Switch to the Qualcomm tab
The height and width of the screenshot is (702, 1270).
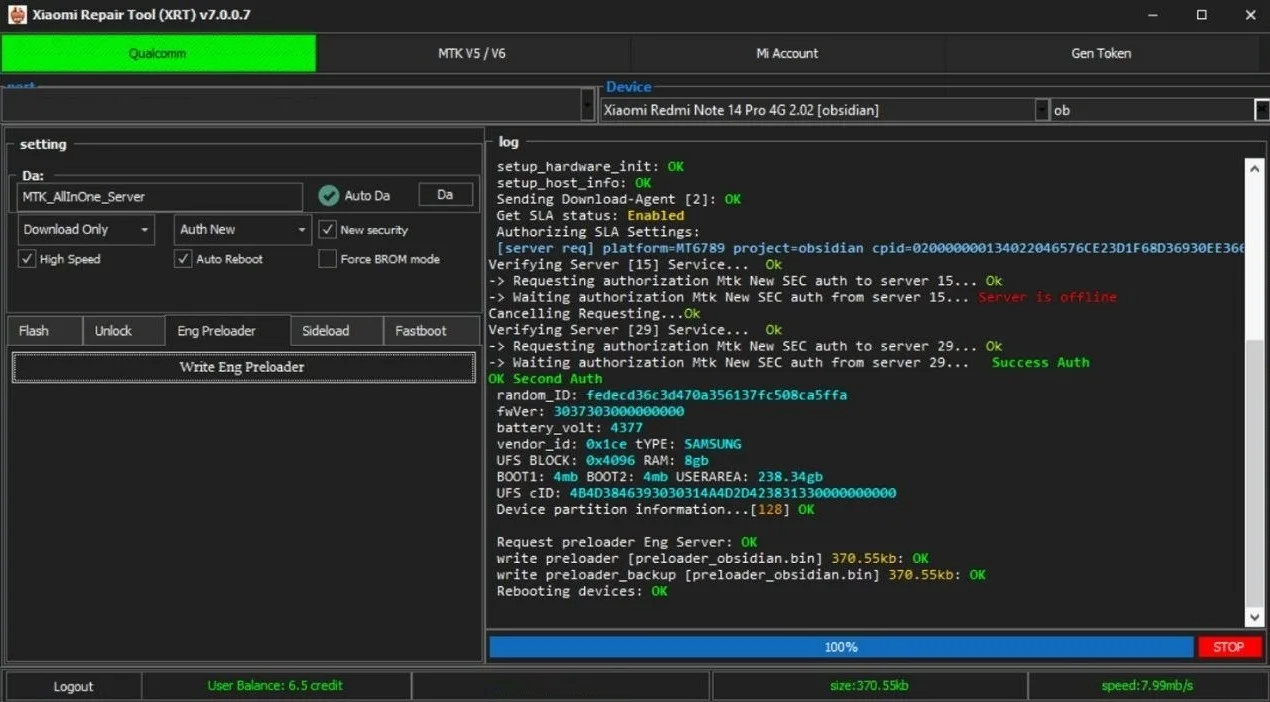[x=158, y=53]
